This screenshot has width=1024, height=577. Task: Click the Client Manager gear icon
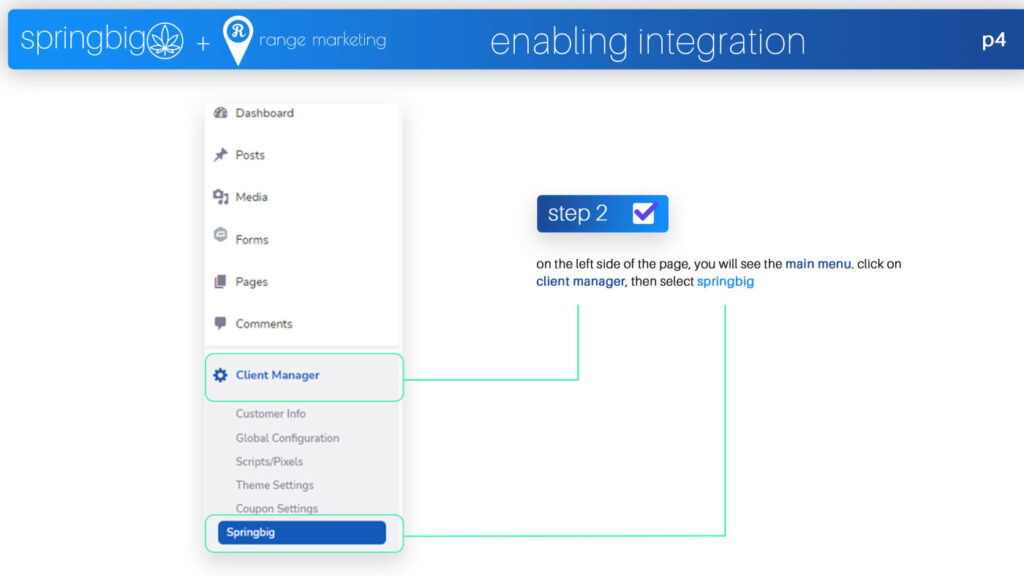[220, 375]
